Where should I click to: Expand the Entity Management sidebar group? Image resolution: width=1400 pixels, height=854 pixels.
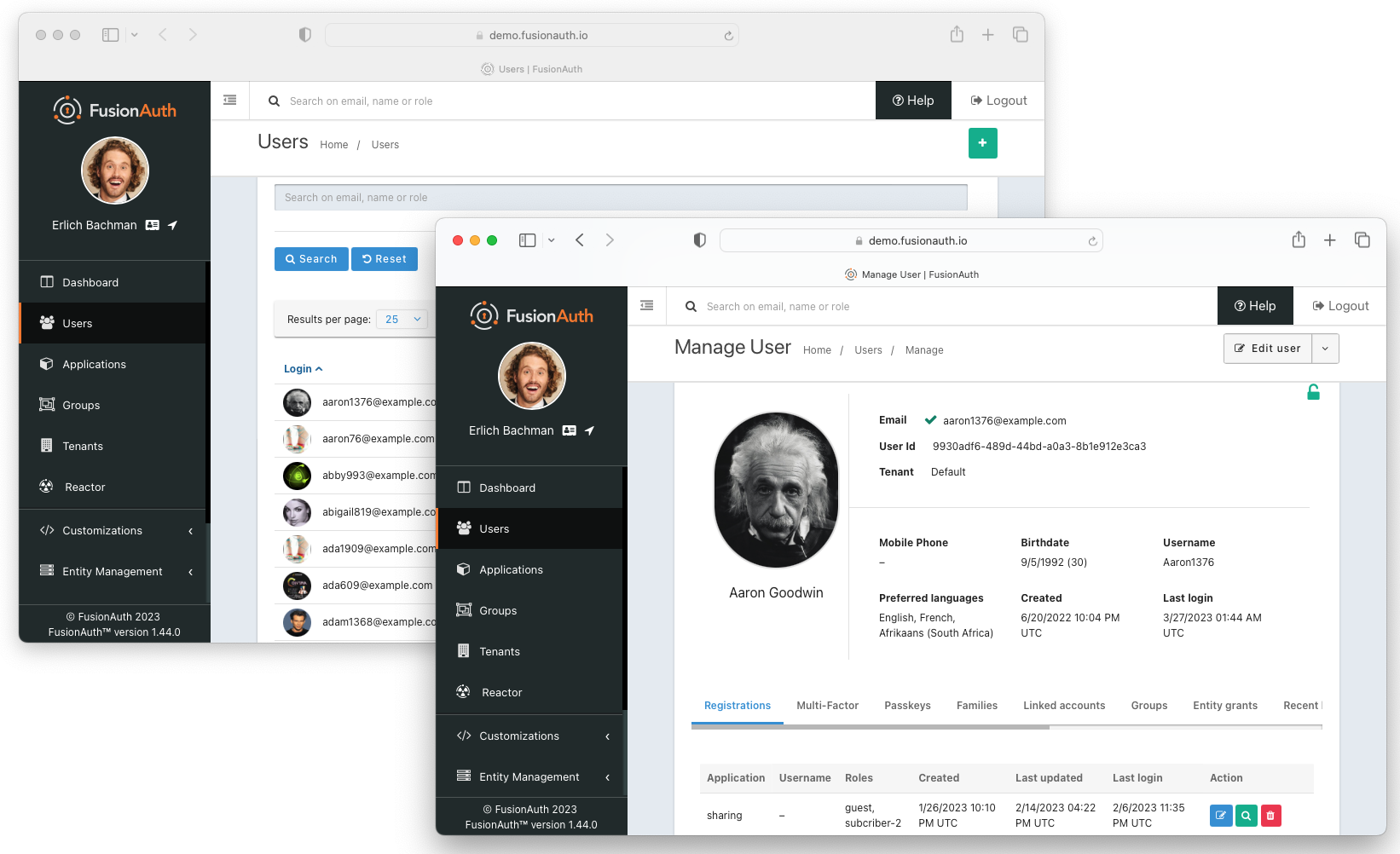pos(529,777)
